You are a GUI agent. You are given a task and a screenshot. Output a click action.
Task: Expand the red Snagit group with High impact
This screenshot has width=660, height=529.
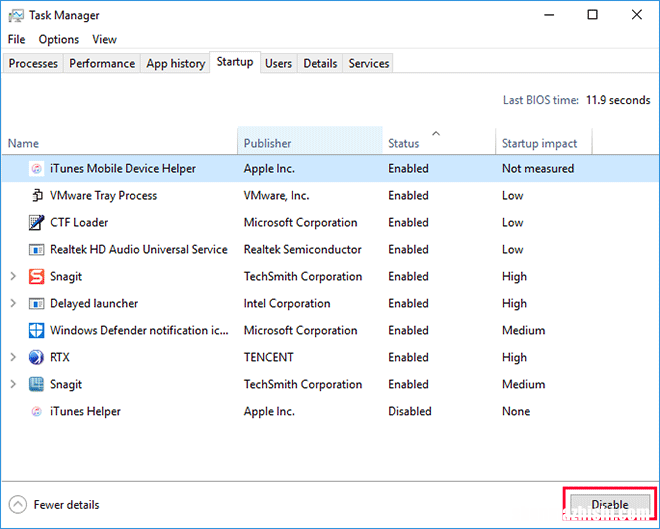tap(13, 276)
